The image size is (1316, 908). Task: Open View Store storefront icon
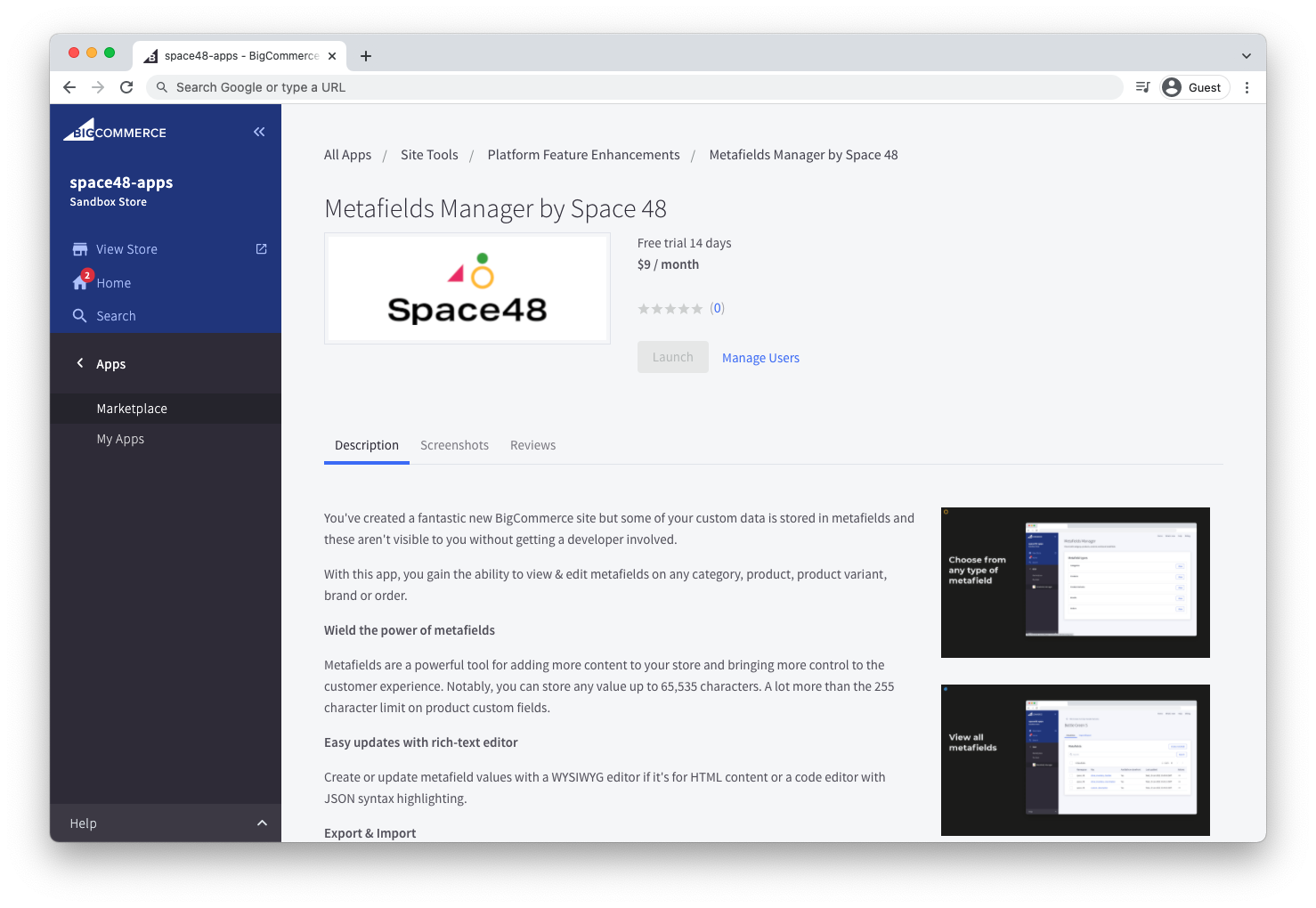[x=80, y=249]
